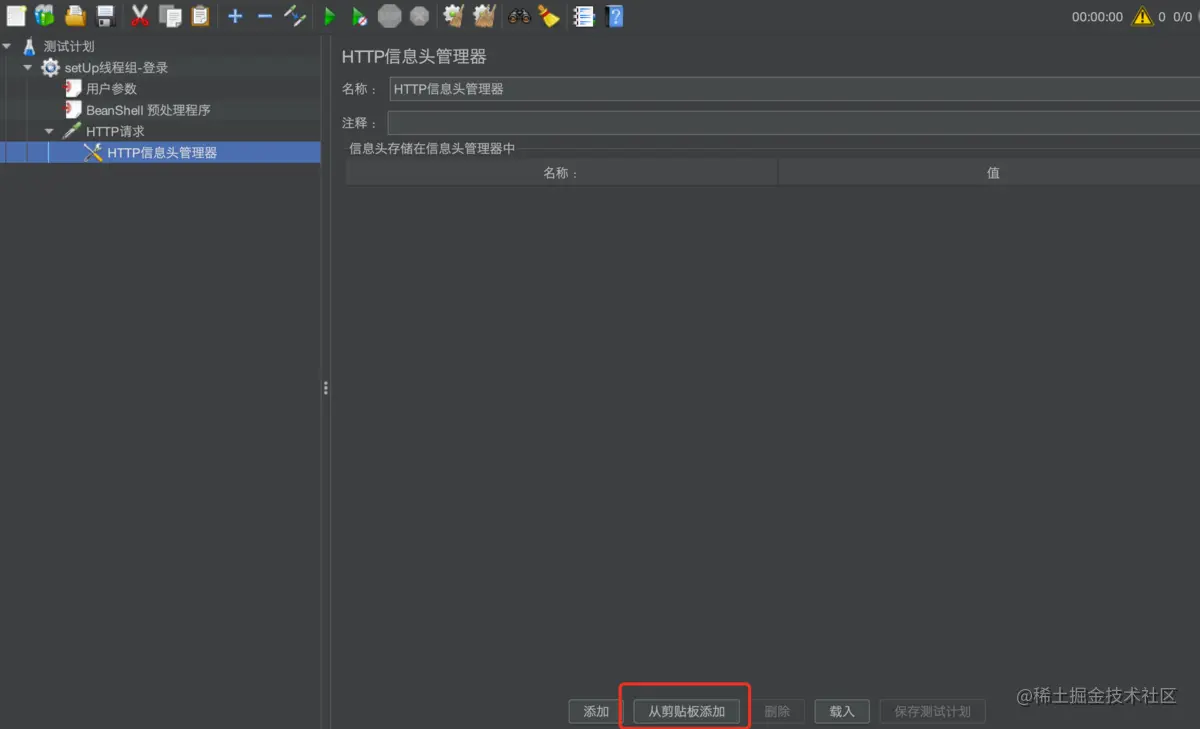The width and height of the screenshot is (1200, 729).
Task: Click the disabled 删除 button
Action: [777, 711]
